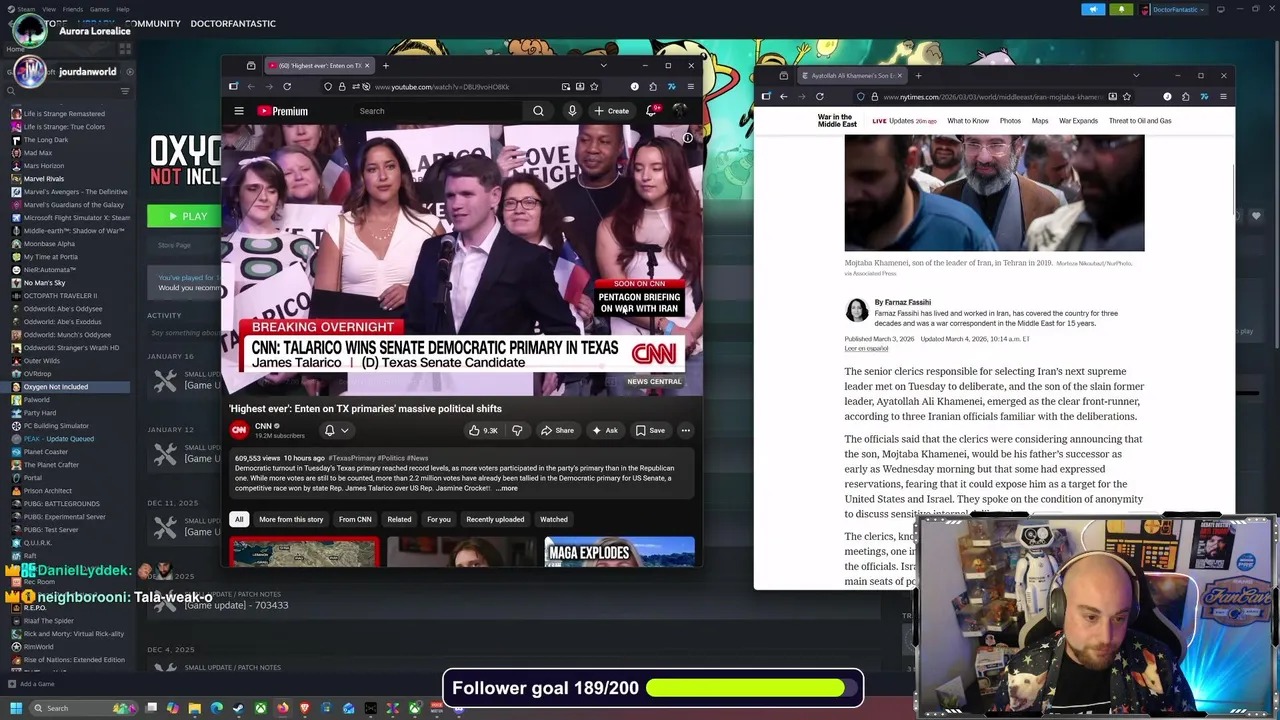The image size is (1280, 720).
Task: Open YouTube notifications bell
Action: click(x=651, y=111)
